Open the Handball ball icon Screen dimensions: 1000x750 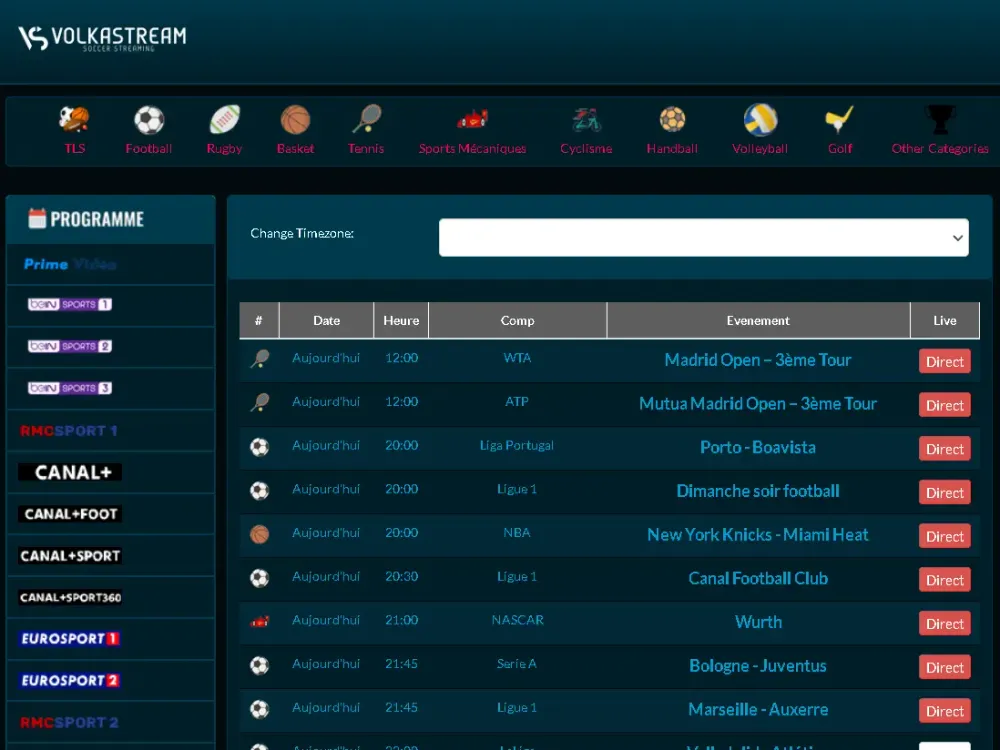[x=672, y=119]
